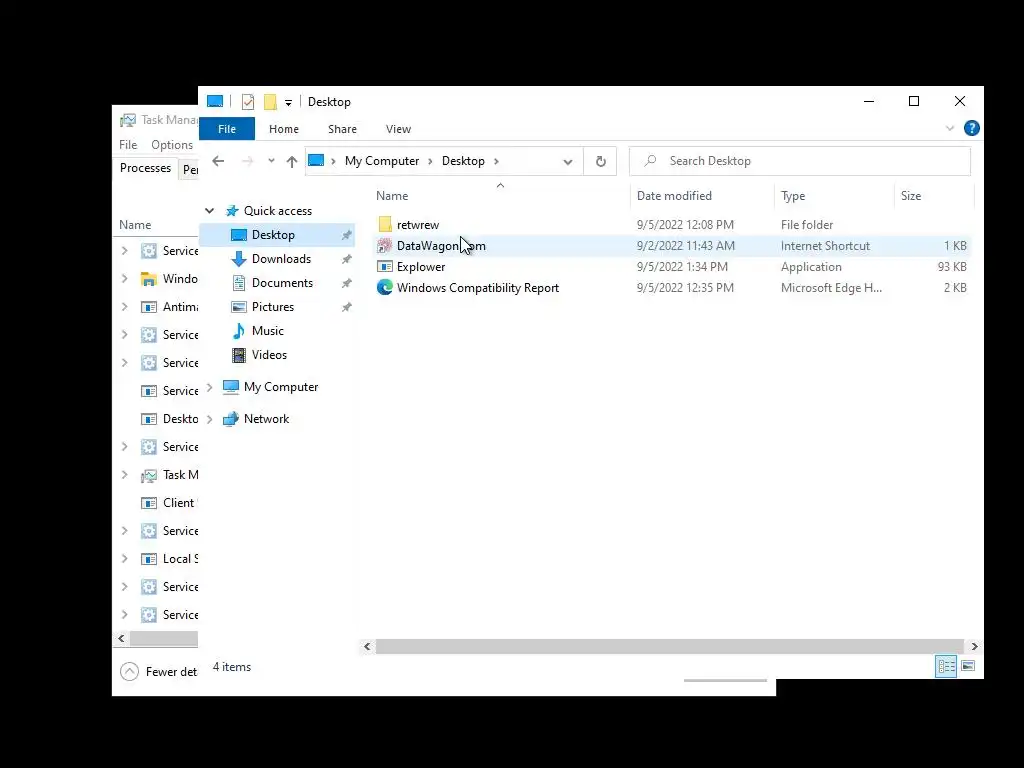Select the Client process in Task Manager
This screenshot has height=768, width=1024.
click(169, 503)
